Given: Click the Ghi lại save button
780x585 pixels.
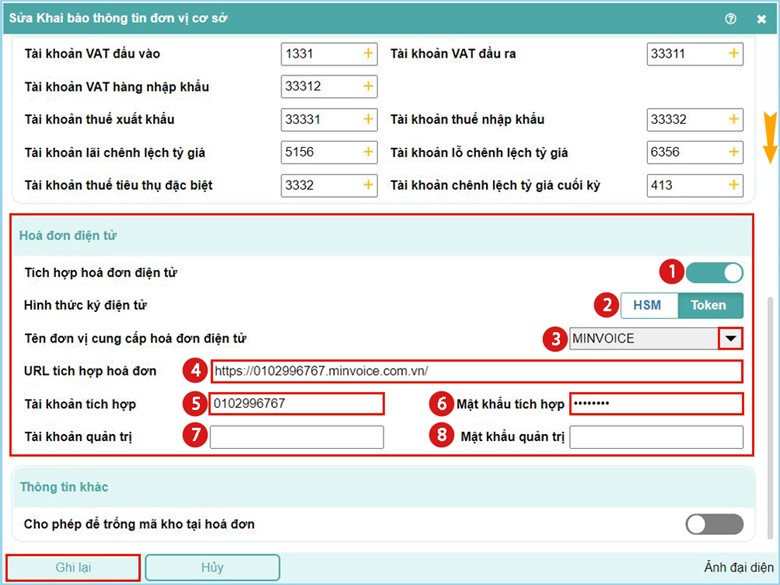Looking at the screenshot, I should (72, 567).
